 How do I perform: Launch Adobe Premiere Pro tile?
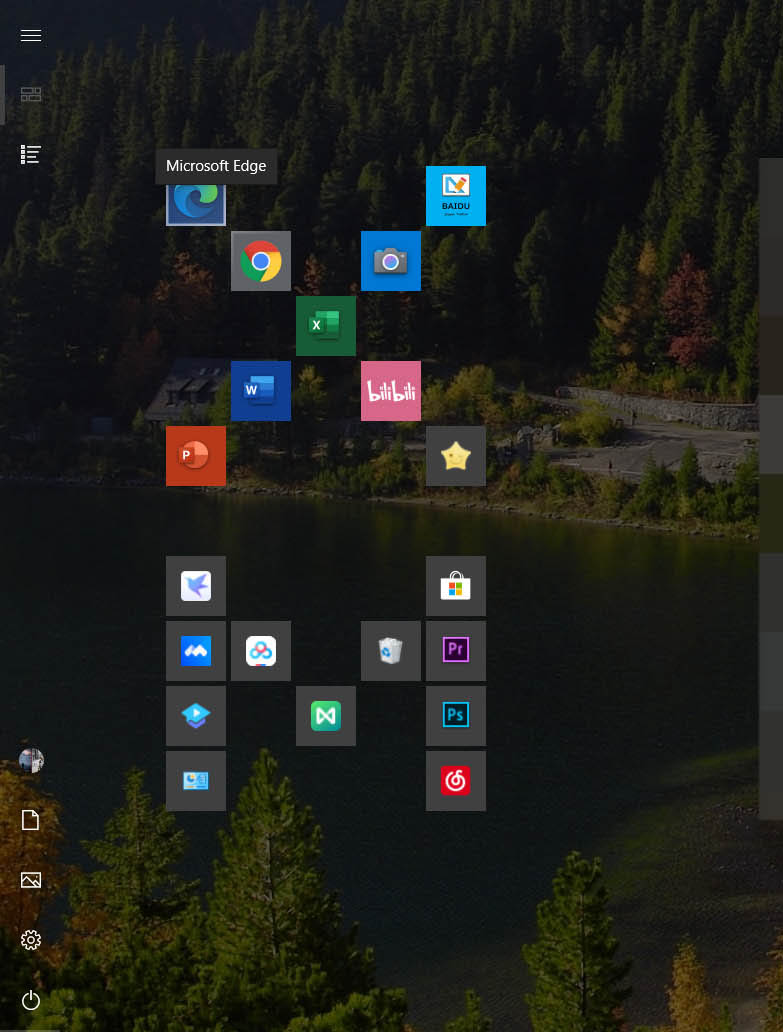click(455, 651)
